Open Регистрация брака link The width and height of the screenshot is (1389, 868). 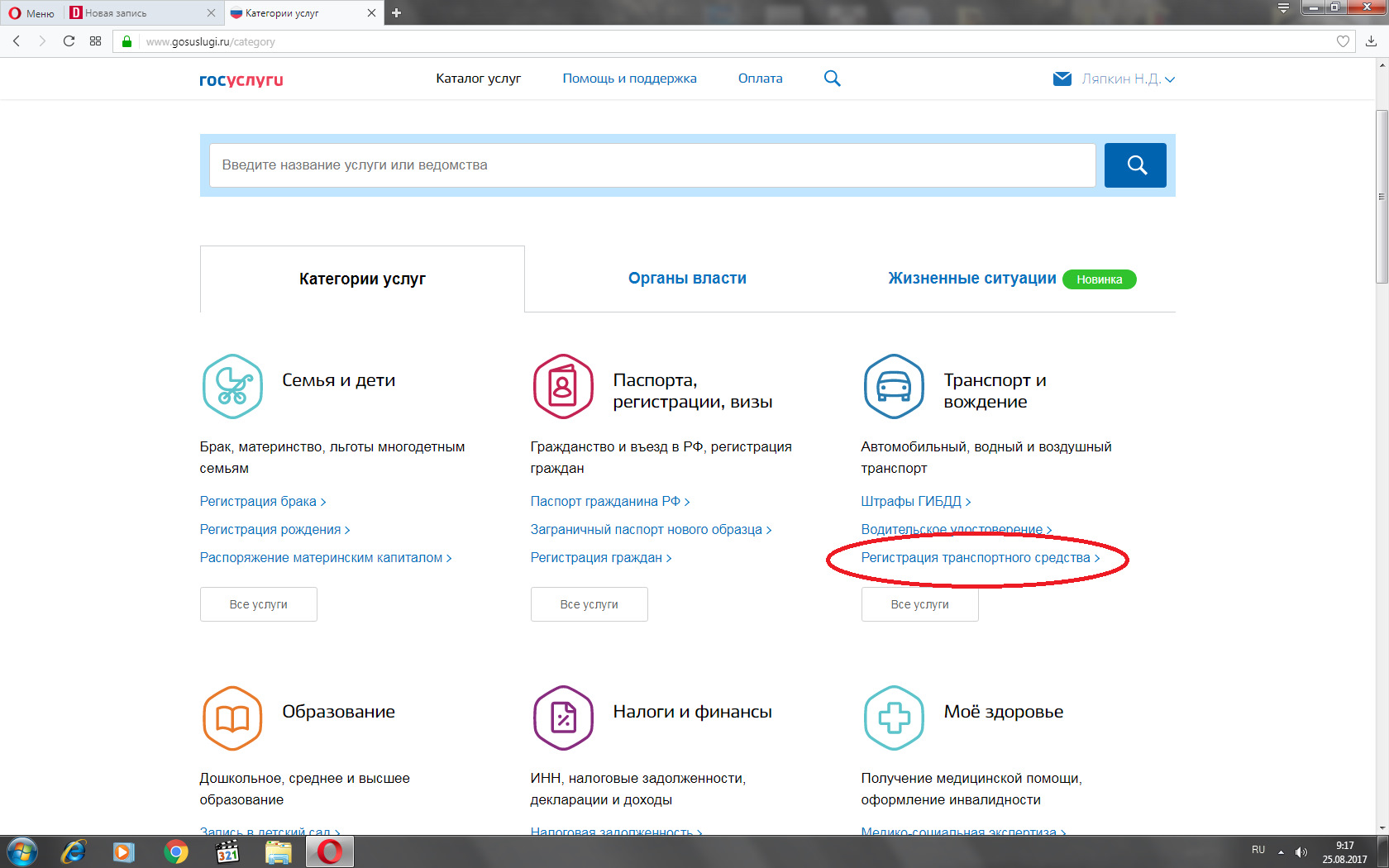pyautogui.click(x=263, y=502)
